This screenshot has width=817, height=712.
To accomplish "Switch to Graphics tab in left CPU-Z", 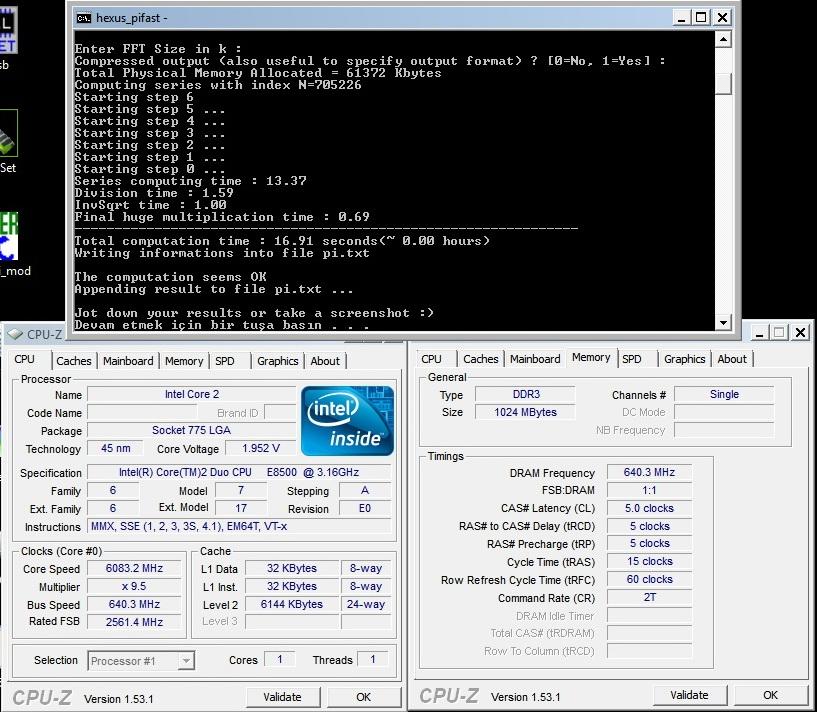I will (x=277, y=361).
